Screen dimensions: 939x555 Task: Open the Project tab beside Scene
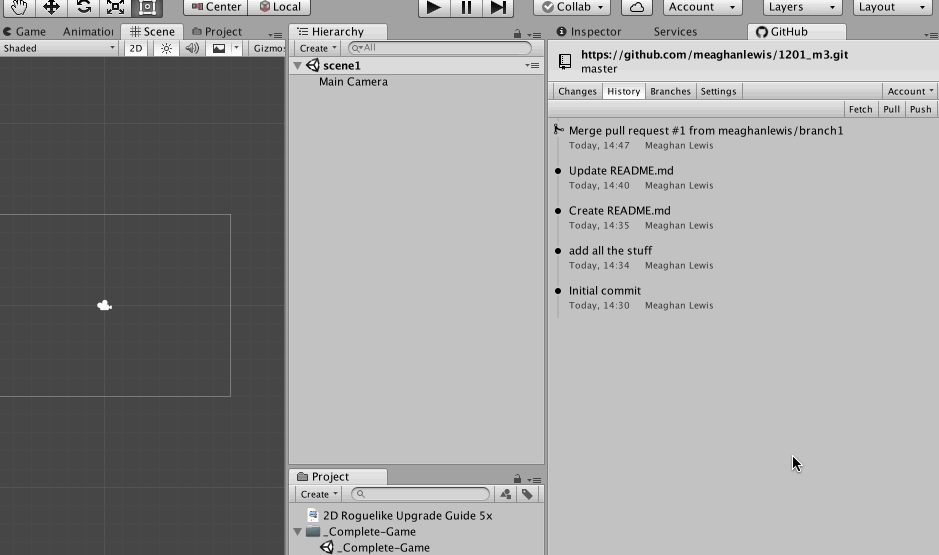tap(217, 32)
